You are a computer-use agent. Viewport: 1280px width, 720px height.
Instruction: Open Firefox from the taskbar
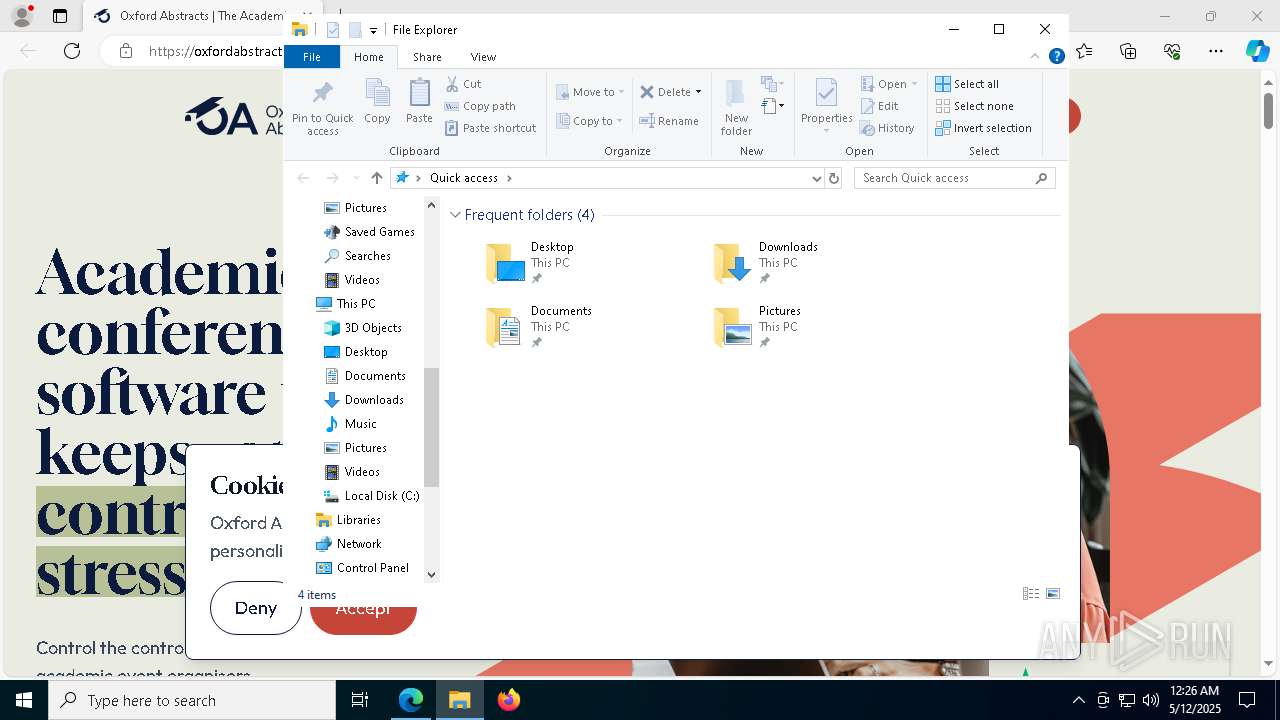(x=509, y=700)
